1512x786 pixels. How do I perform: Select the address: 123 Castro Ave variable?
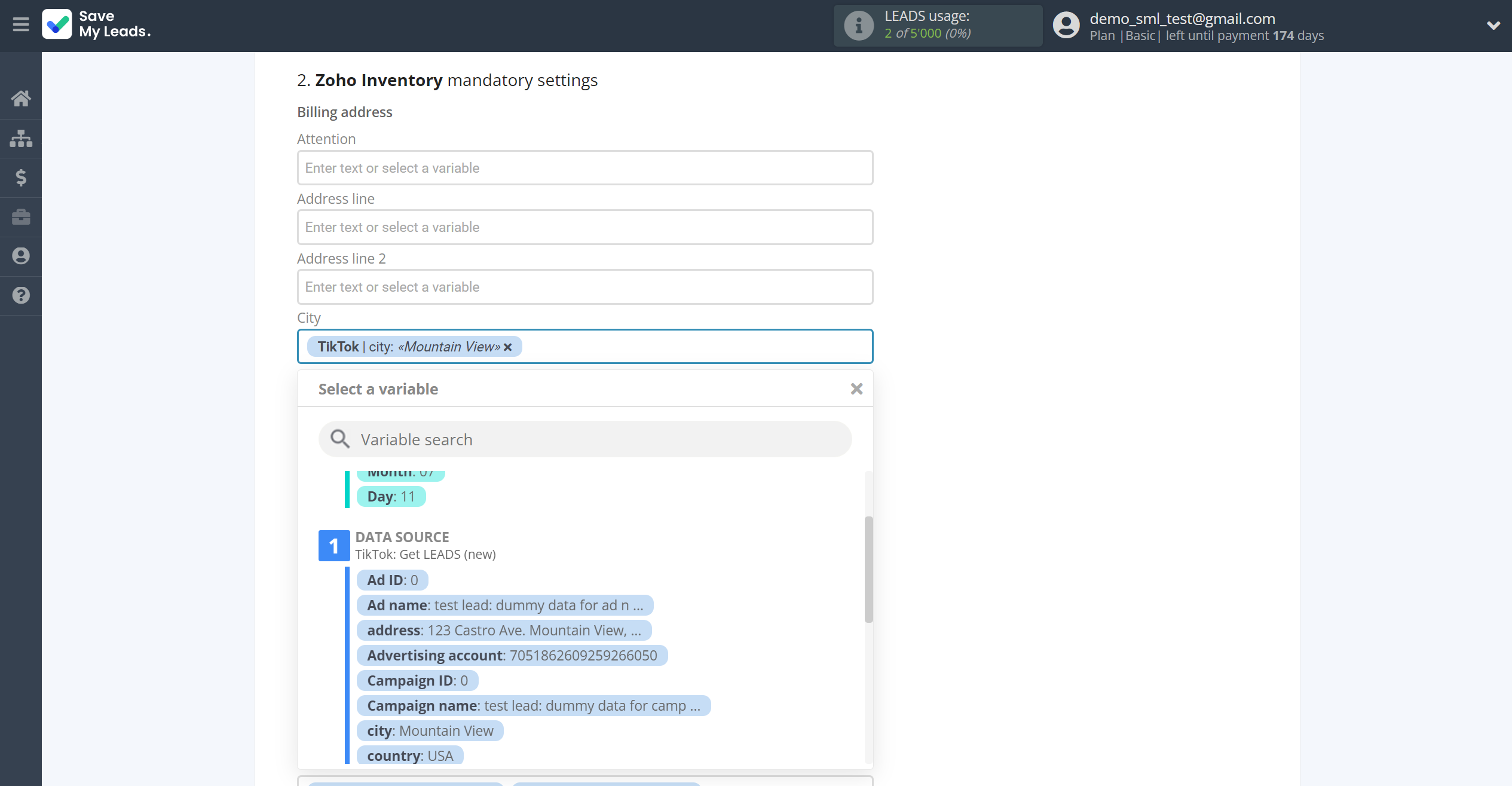(x=504, y=631)
